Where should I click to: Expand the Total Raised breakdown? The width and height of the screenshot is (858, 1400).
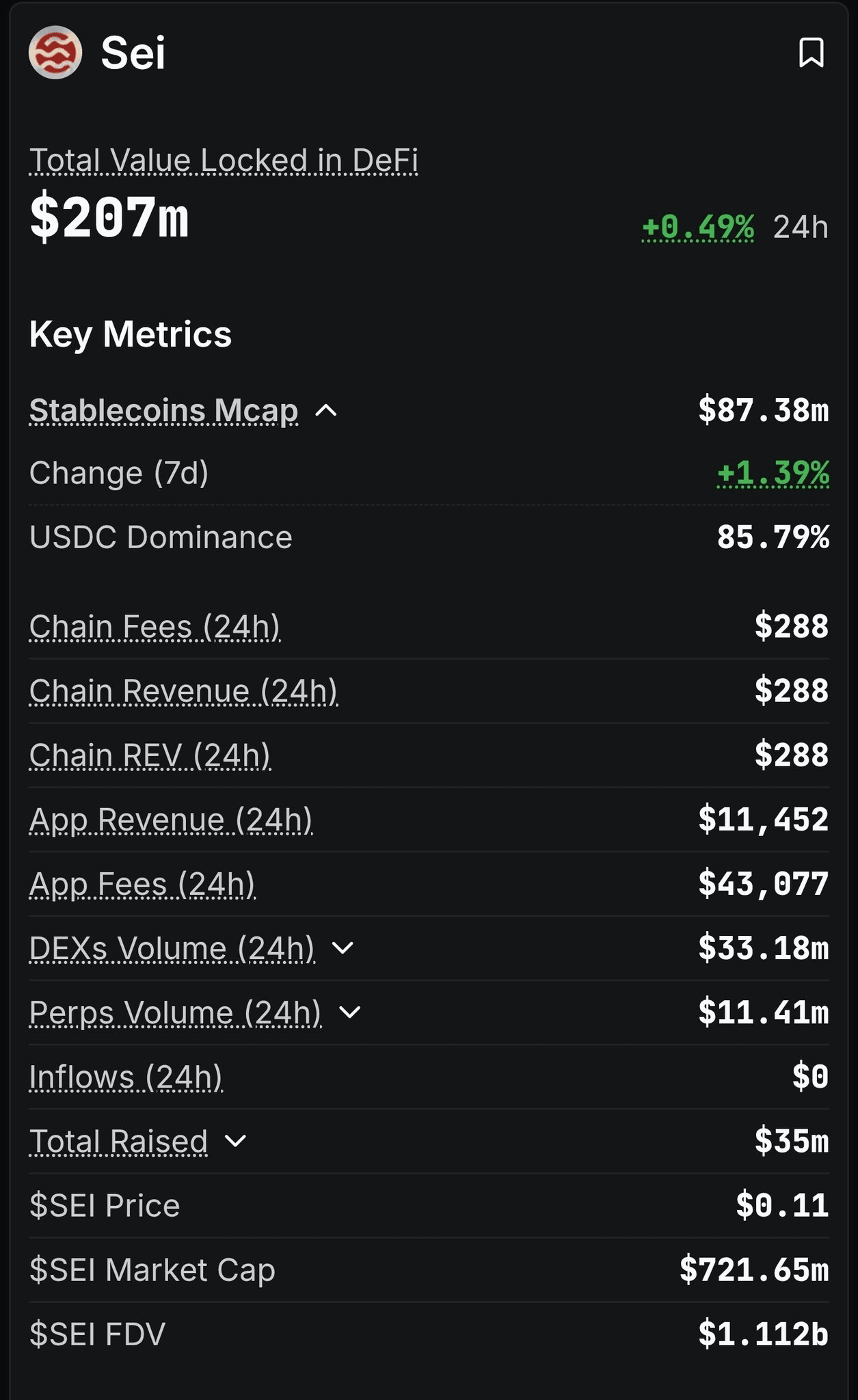[x=235, y=1141]
